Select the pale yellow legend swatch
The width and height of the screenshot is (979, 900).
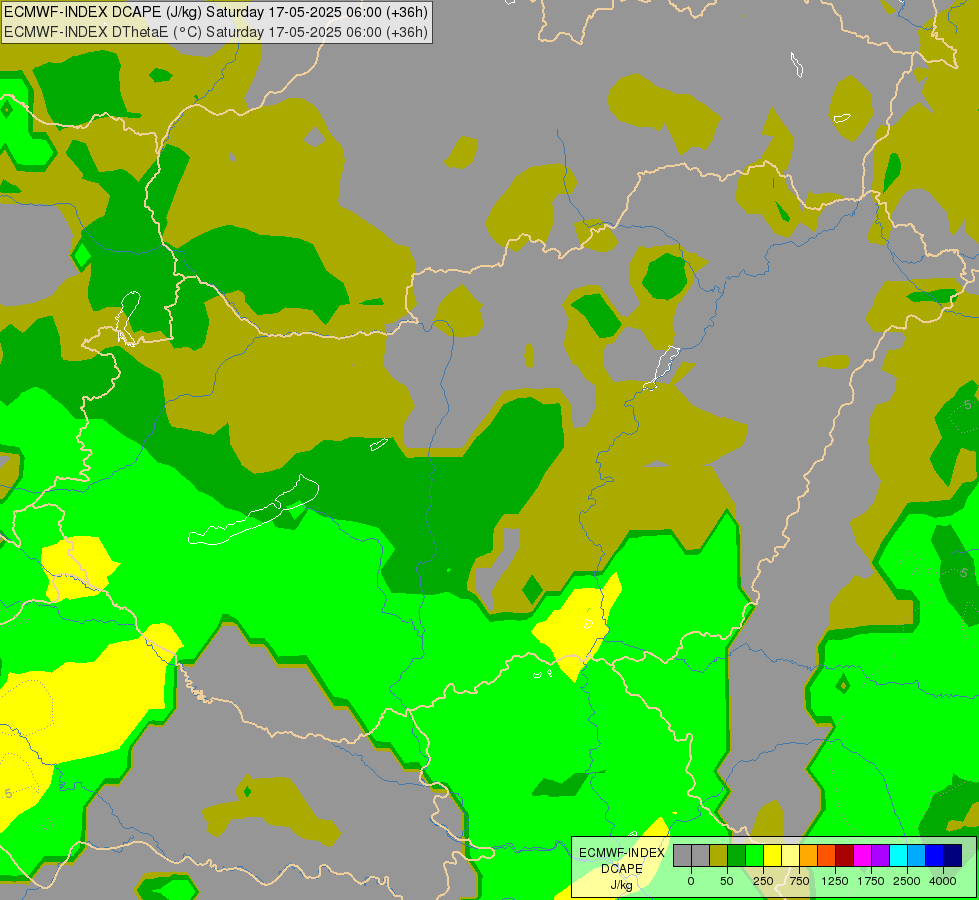(790, 855)
